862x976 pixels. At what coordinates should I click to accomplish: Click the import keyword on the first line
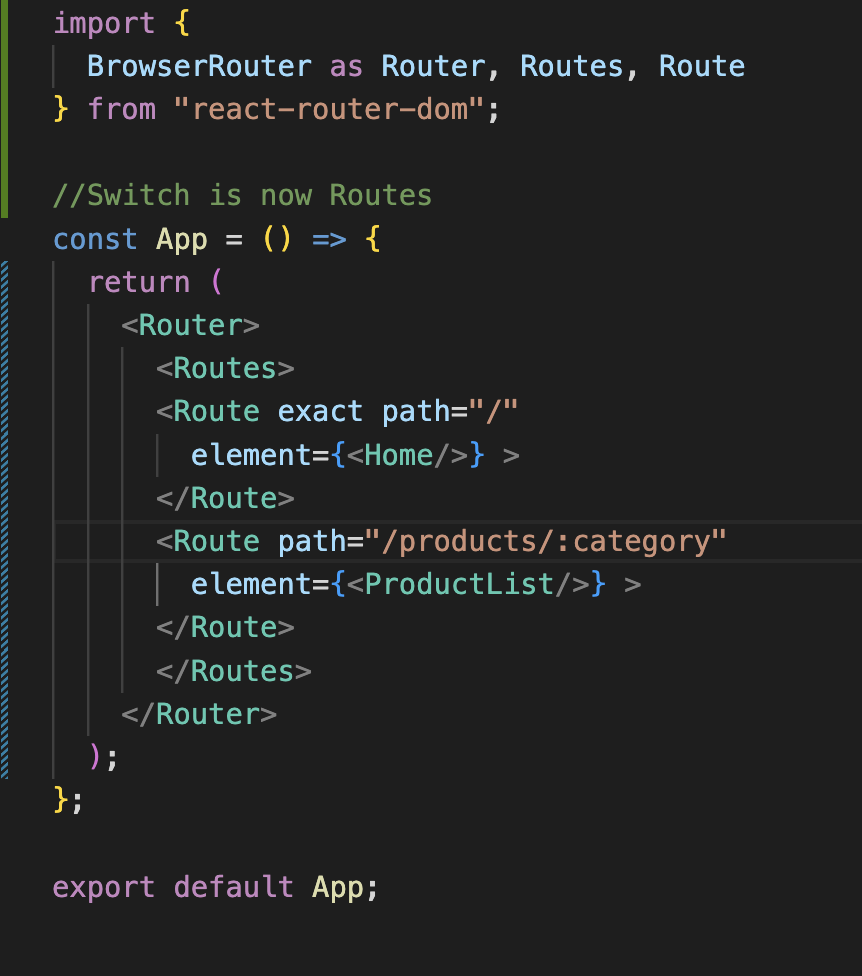click(x=105, y=22)
